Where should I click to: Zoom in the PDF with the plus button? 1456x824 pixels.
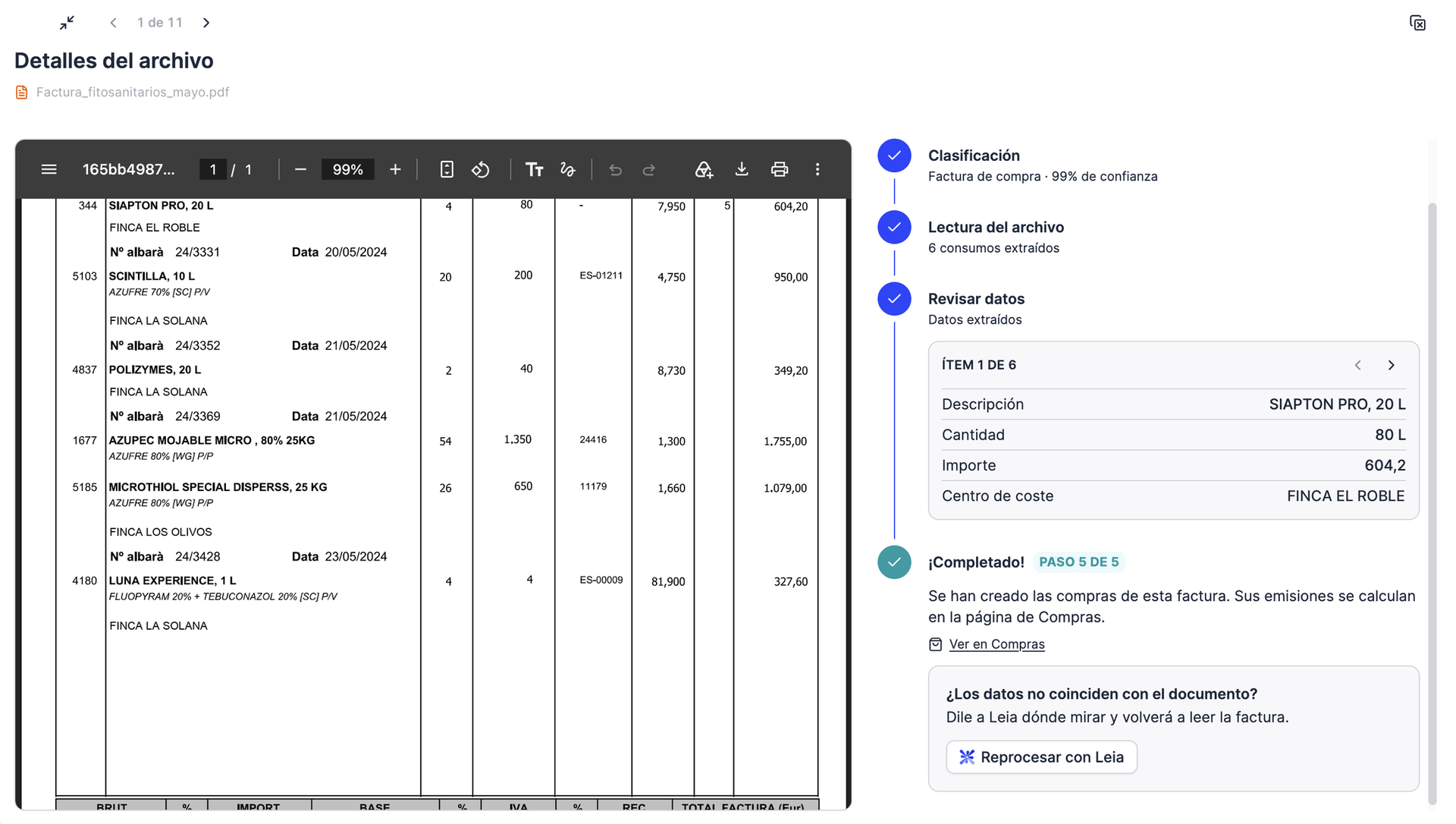395,169
